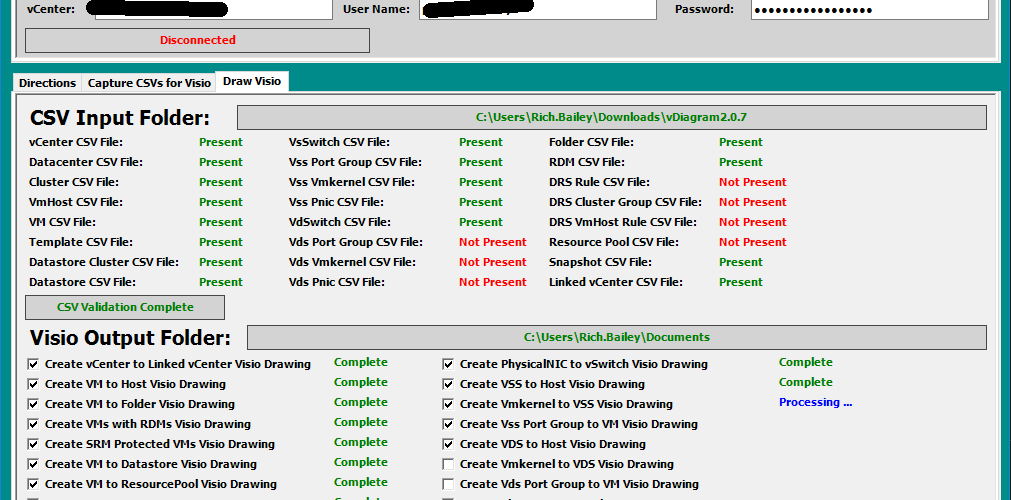The height and width of the screenshot is (500, 1011).
Task: Open the Capture CSVs for Visio tab
Action: pos(149,83)
